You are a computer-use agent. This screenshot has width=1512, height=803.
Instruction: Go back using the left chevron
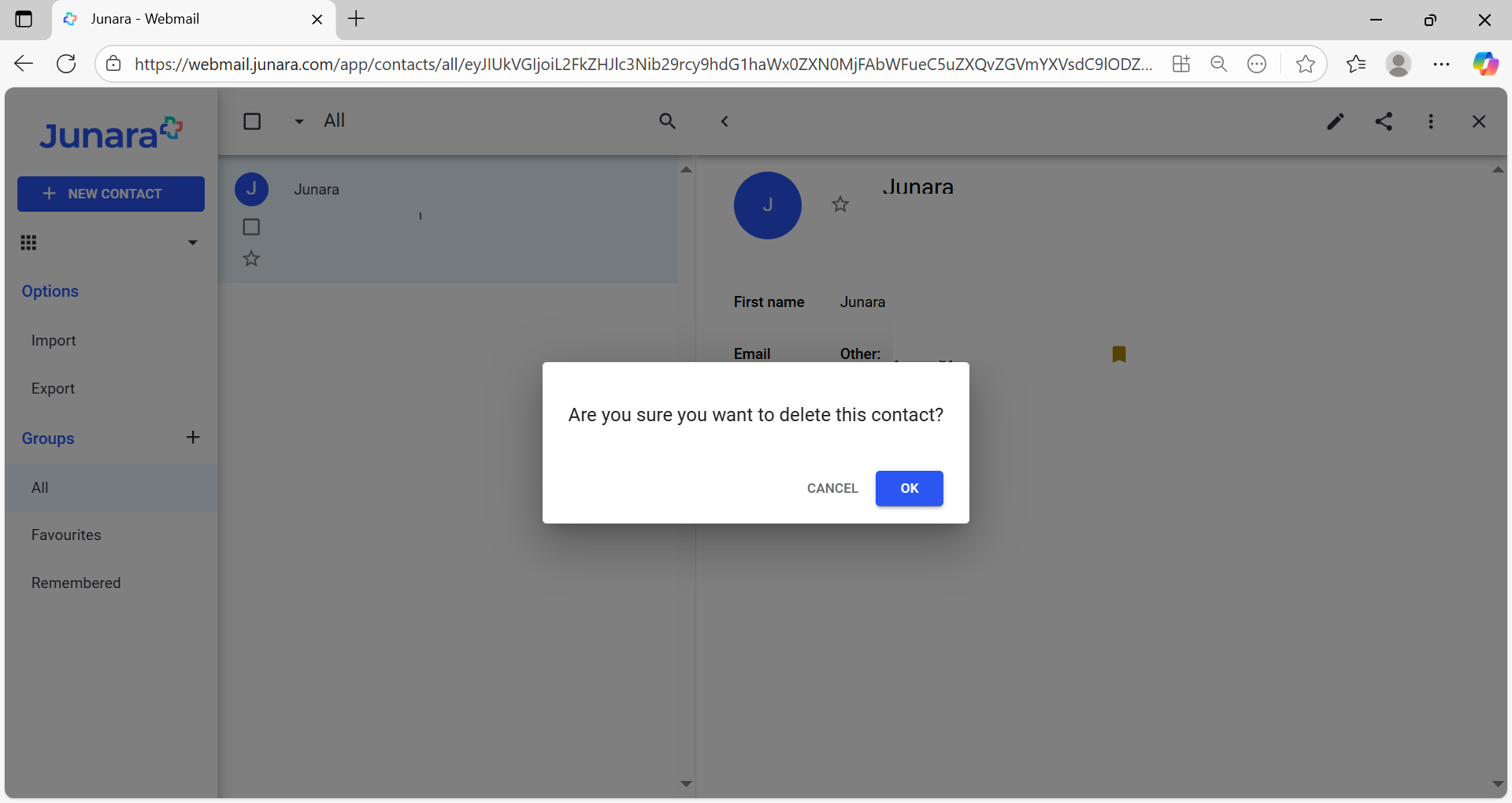click(x=724, y=121)
